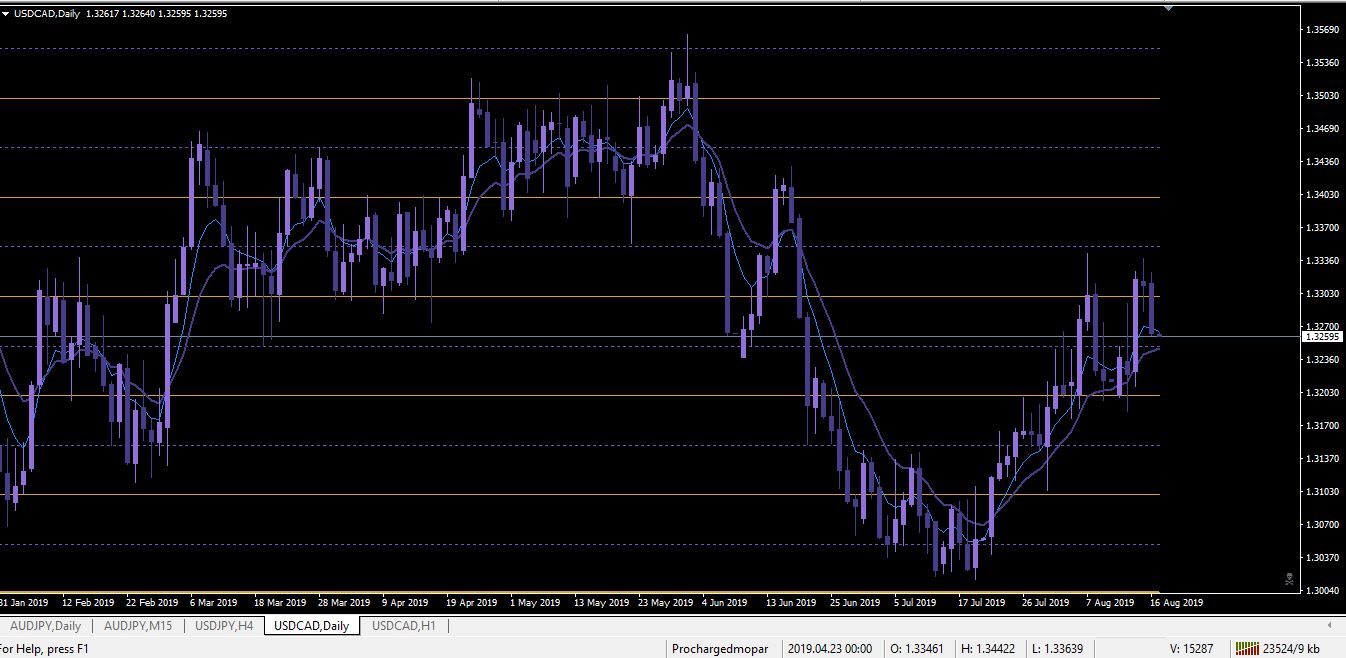Click the 13 Jun 2019 date label
The width and height of the screenshot is (1346, 658).
coord(791,603)
